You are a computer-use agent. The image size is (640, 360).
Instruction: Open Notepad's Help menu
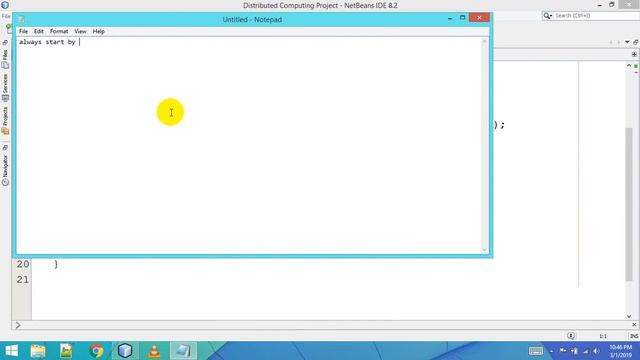pos(98,31)
